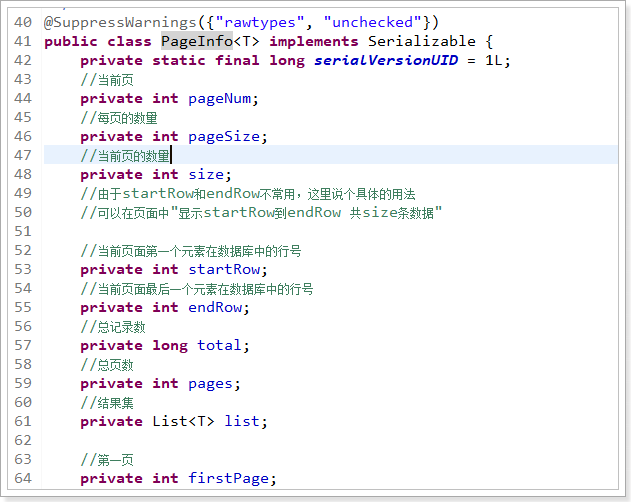Click the total field name

click(219, 345)
